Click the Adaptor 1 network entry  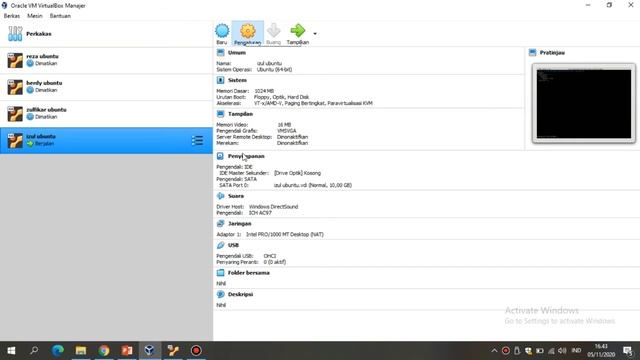270,235
